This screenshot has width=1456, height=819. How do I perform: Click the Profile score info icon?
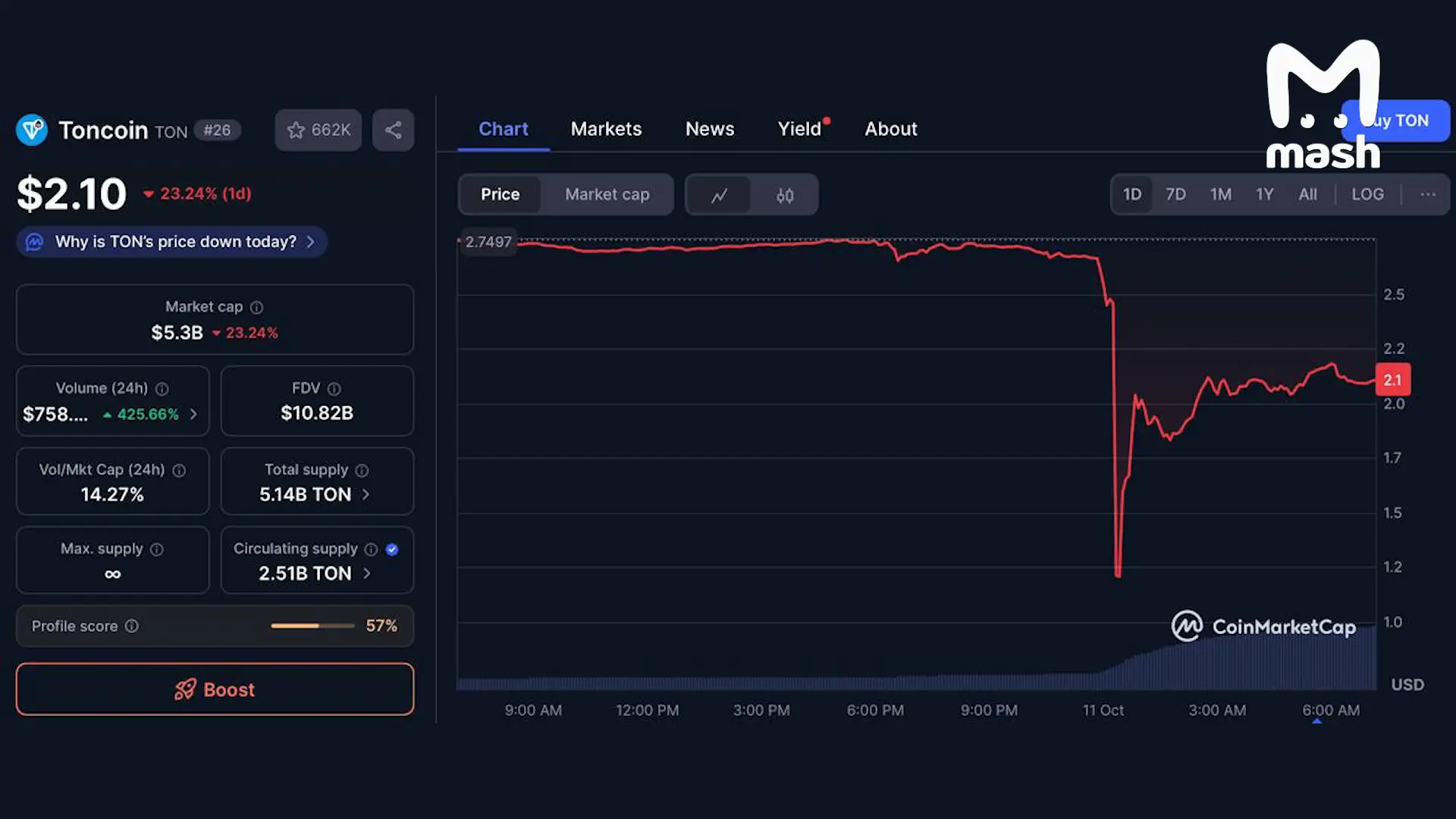point(132,626)
